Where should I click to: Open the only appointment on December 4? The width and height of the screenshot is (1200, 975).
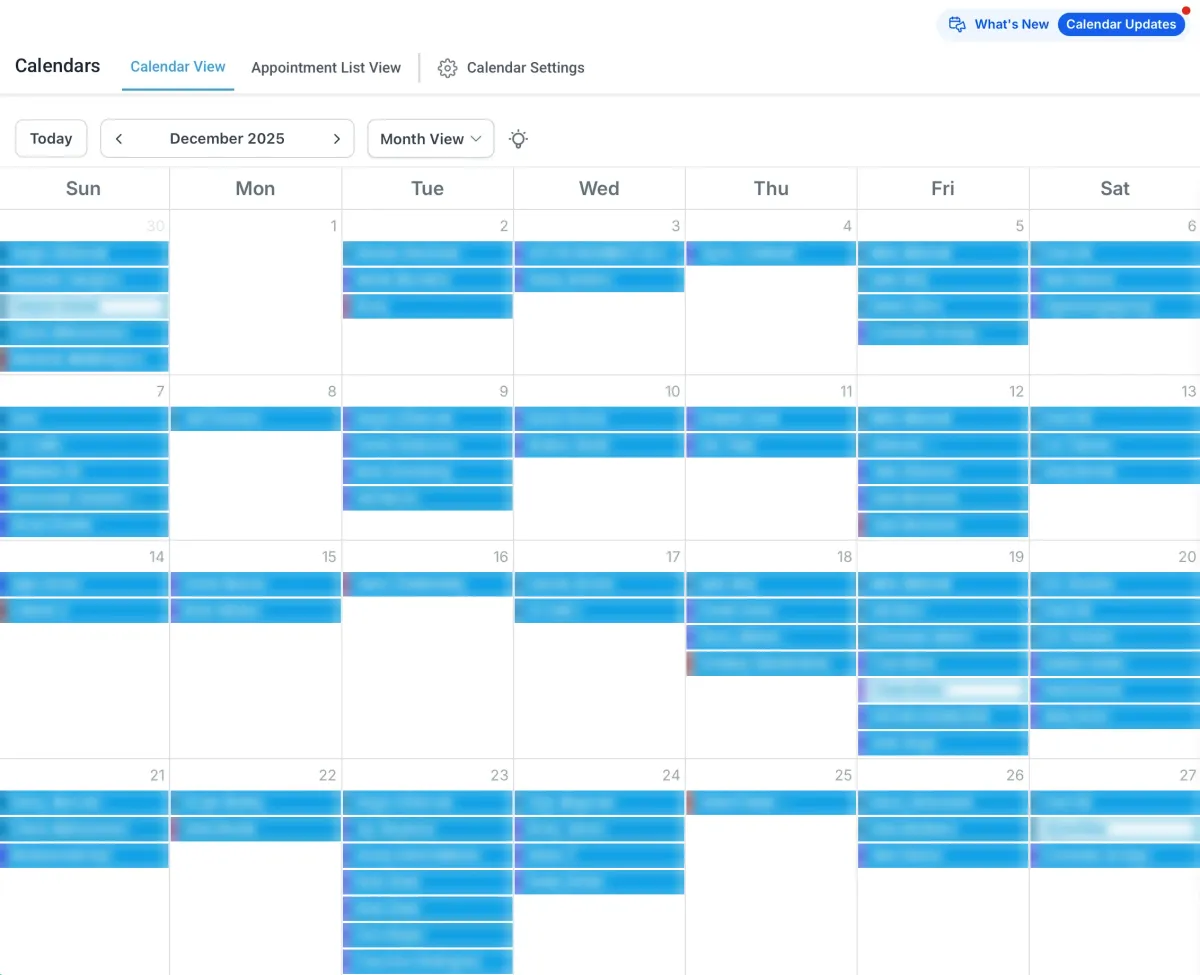click(771, 254)
